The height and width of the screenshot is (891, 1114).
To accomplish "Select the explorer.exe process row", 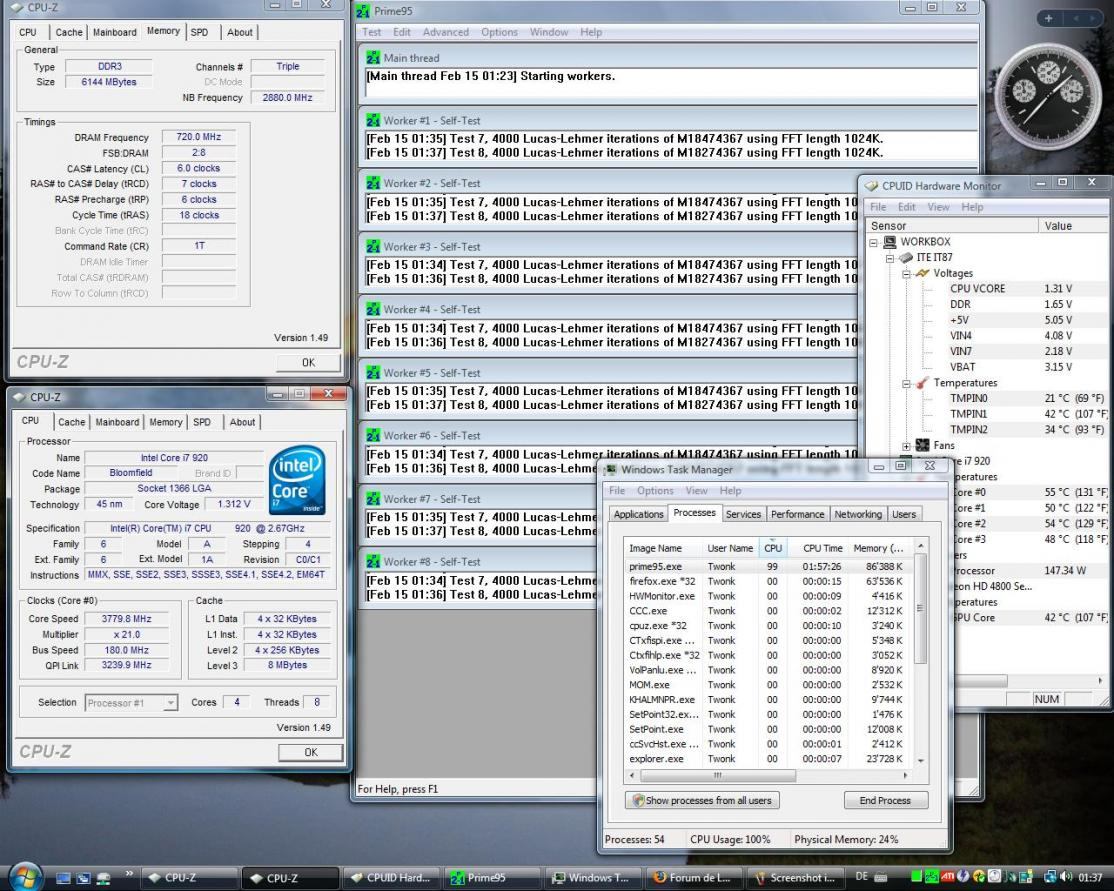I will [767, 759].
